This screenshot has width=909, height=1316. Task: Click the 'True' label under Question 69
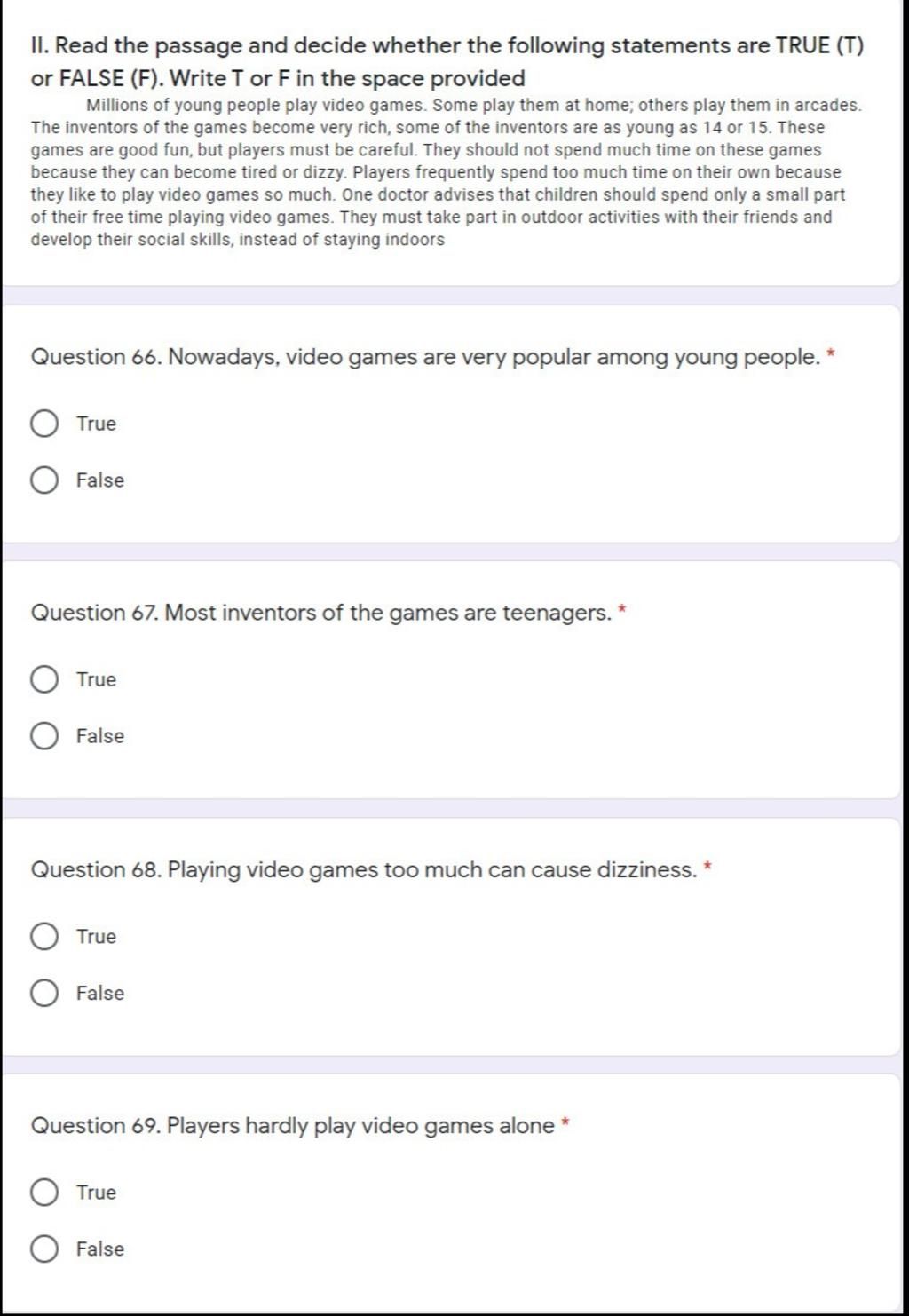pos(96,1192)
